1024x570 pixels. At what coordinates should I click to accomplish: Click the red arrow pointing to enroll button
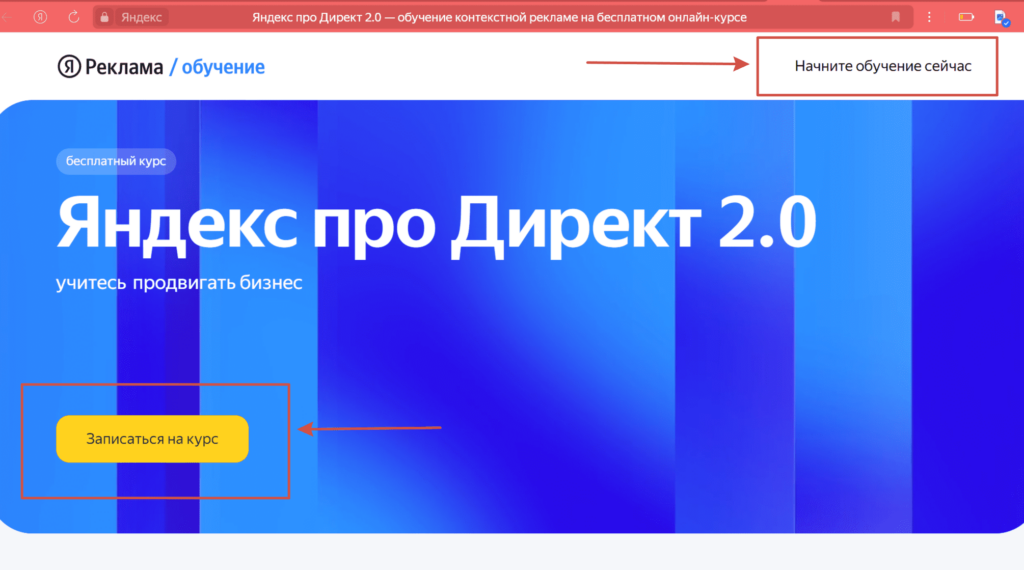[371, 429]
